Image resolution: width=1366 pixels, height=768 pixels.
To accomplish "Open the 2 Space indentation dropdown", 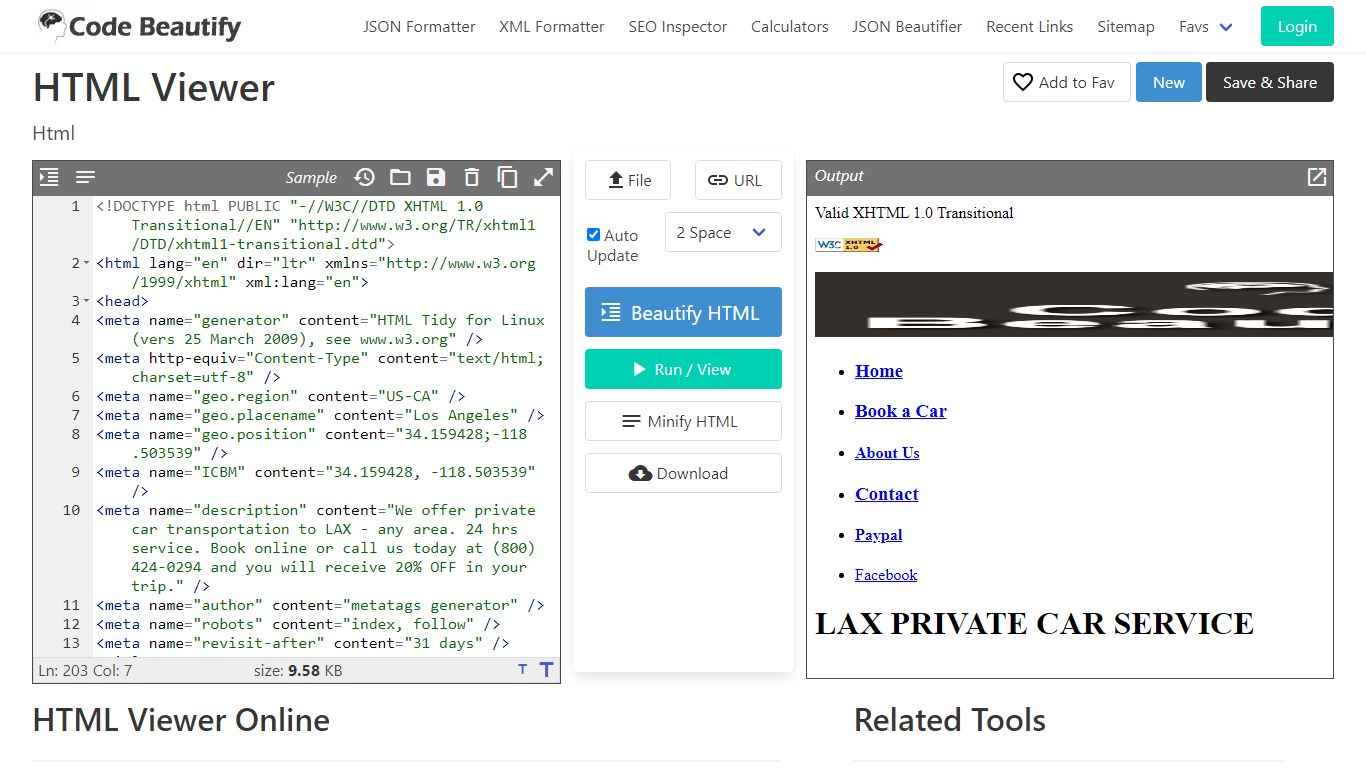I will pyautogui.click(x=723, y=232).
